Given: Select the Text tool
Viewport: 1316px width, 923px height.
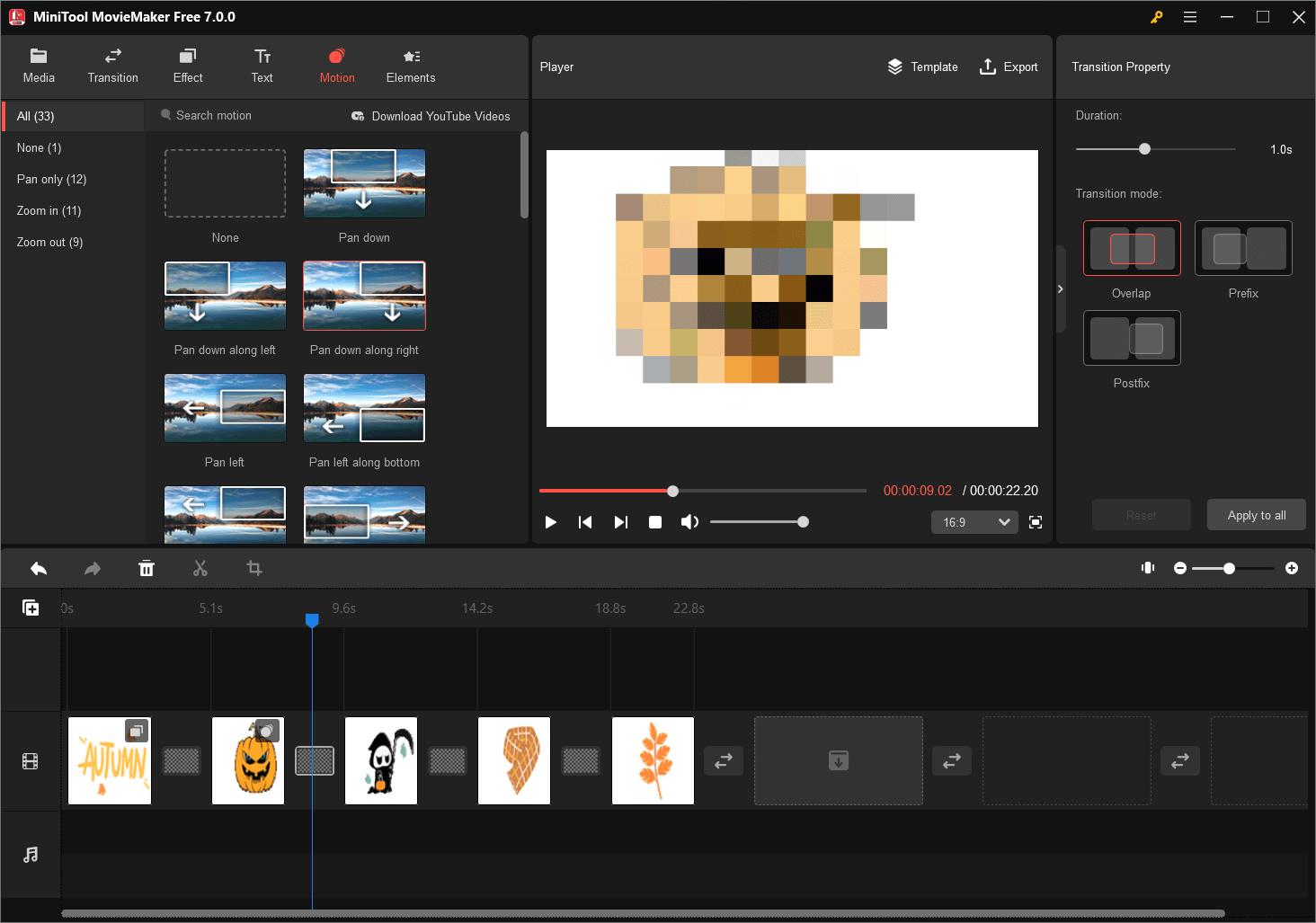Looking at the screenshot, I should 262,66.
